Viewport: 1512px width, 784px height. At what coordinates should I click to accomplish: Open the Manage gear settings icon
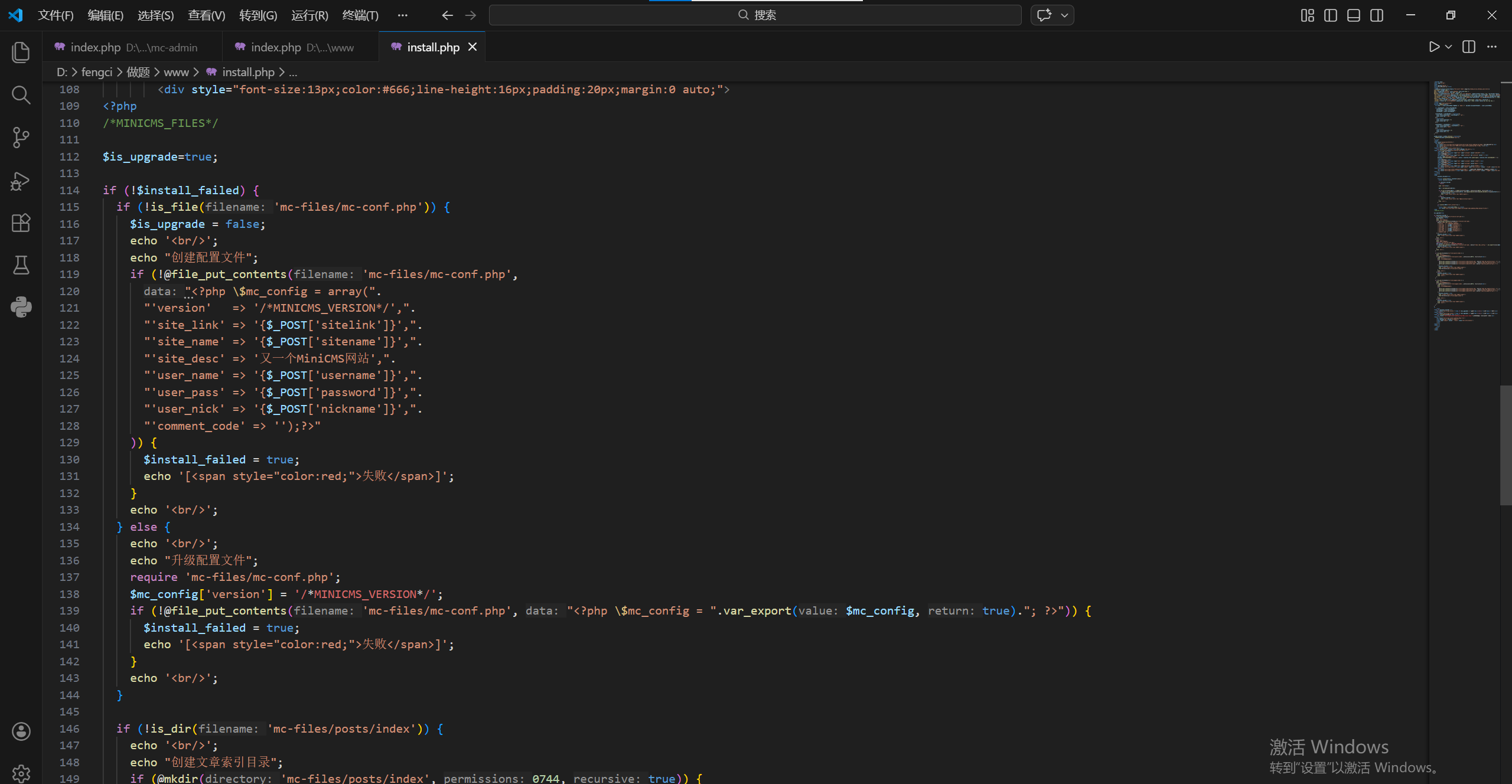21,773
